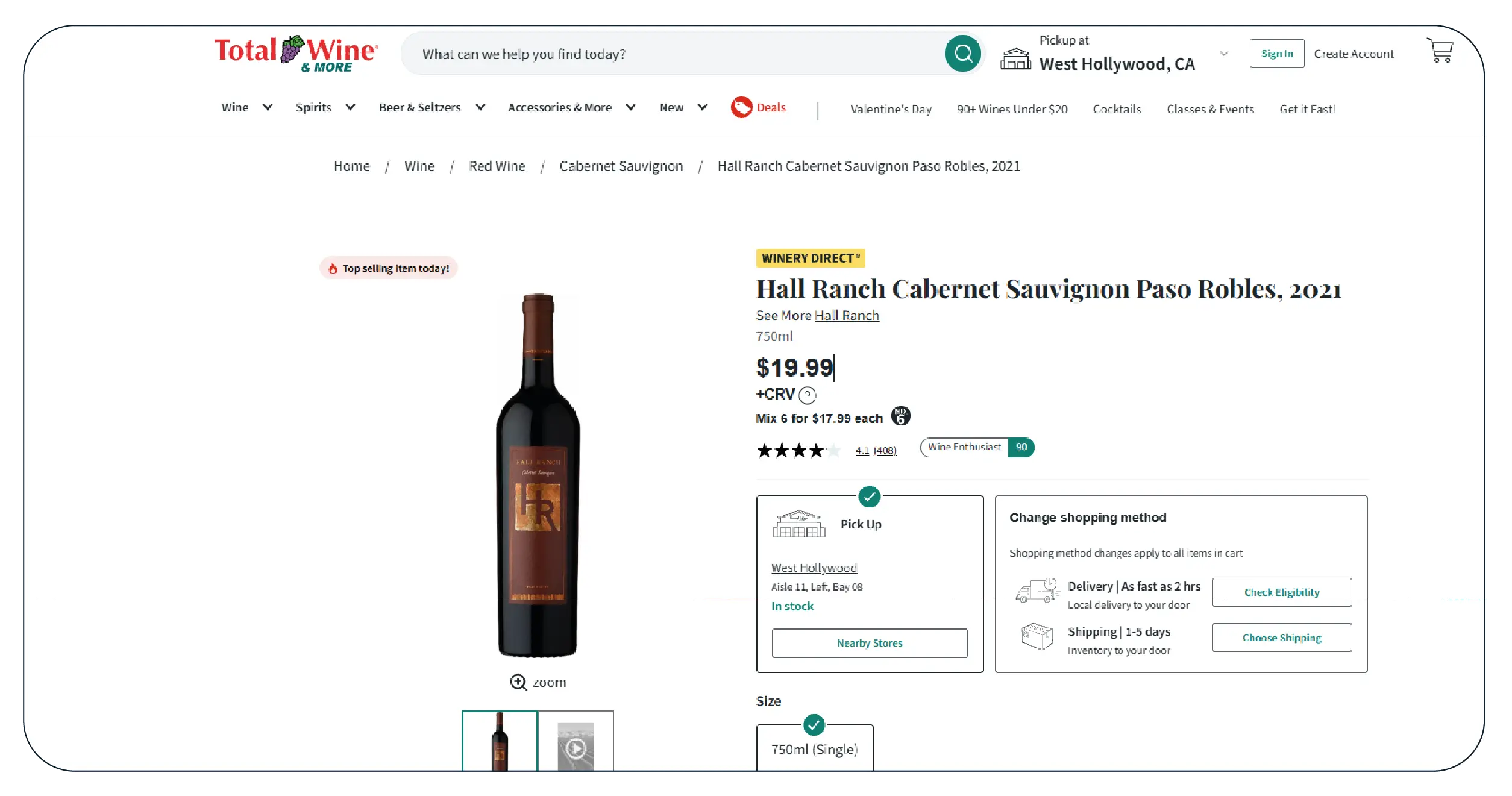Click the zoom magnifier under bottle image
This screenshot has height=796, width=1512.
tap(518, 682)
